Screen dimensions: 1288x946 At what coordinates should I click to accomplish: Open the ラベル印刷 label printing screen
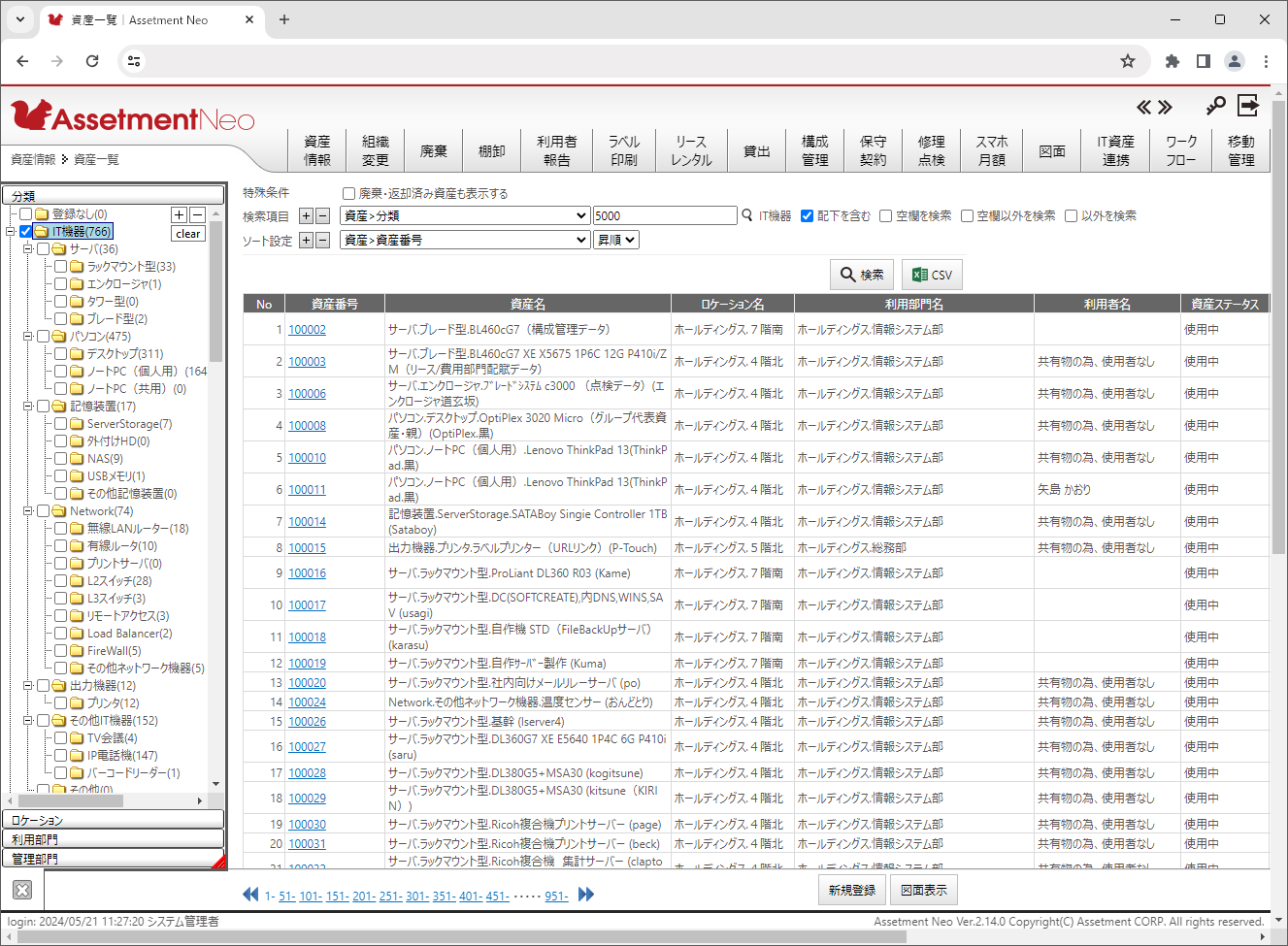[x=624, y=149]
